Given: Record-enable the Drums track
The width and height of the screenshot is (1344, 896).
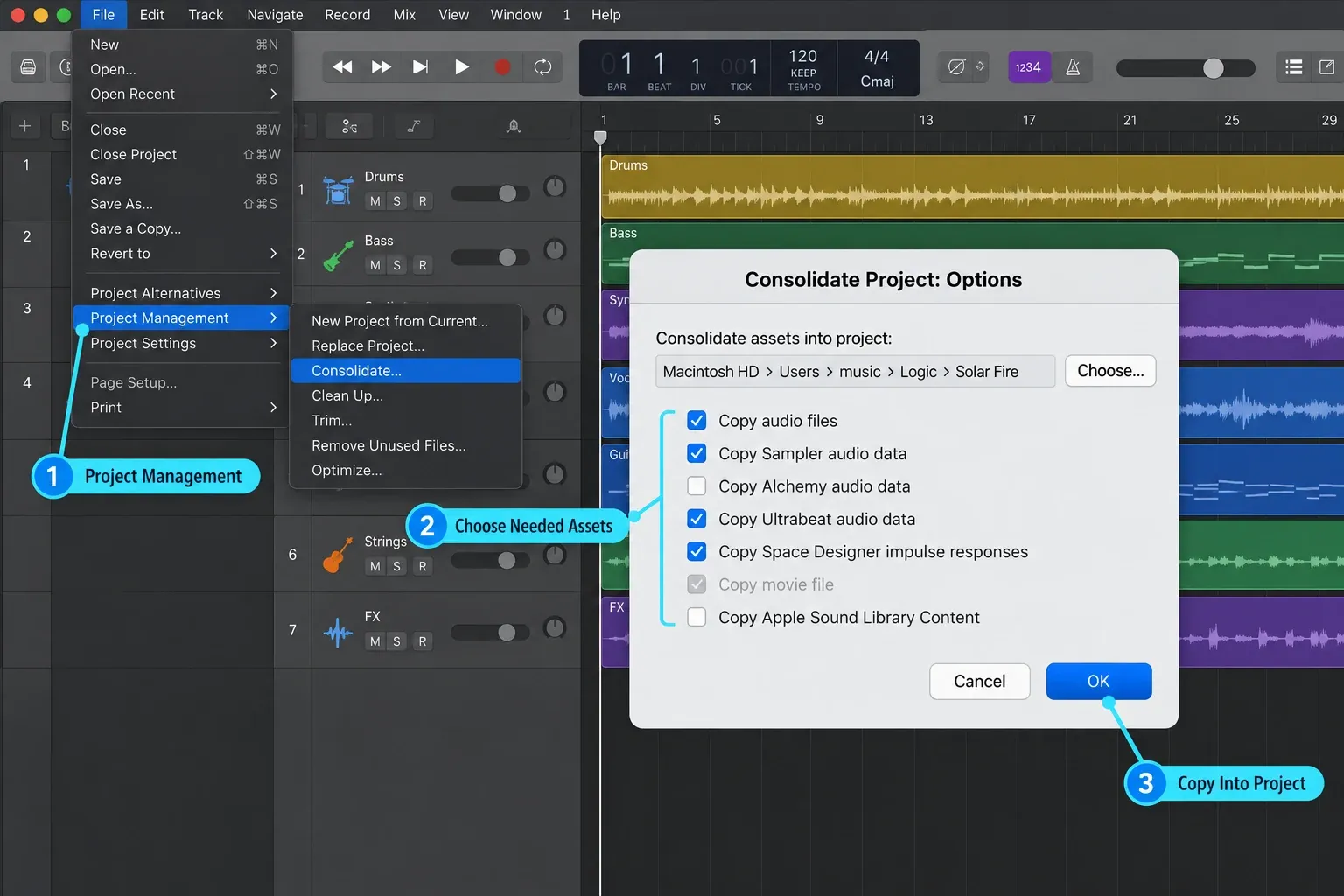Looking at the screenshot, I should pyautogui.click(x=423, y=201).
